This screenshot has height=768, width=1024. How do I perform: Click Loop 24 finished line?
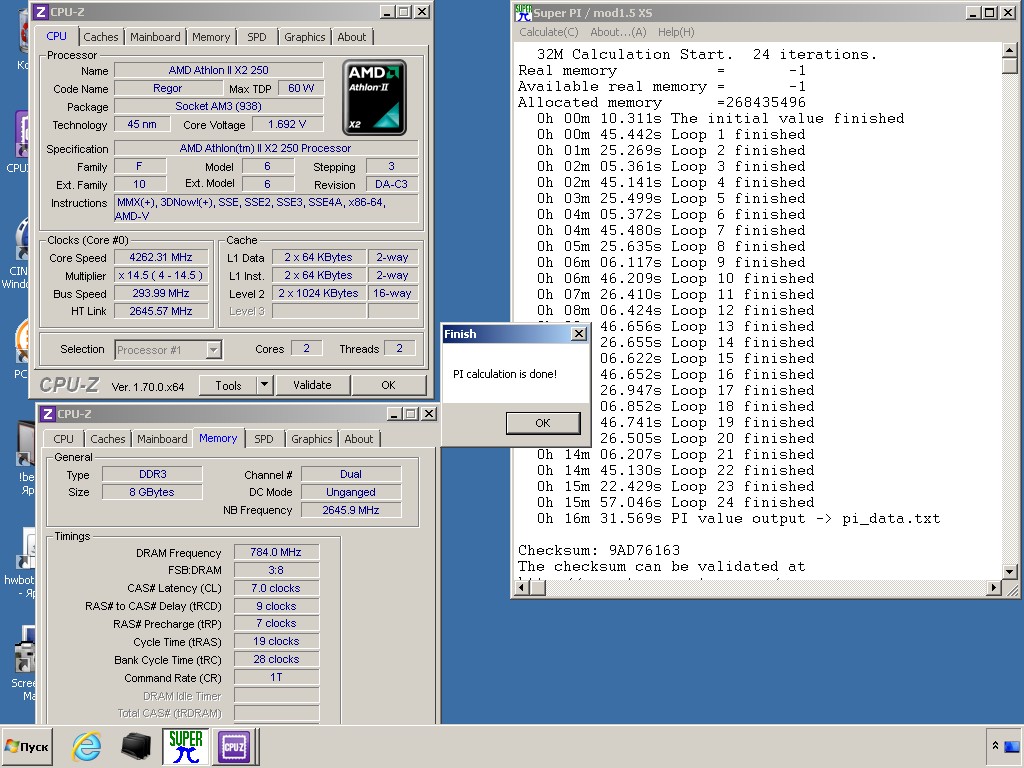675,503
